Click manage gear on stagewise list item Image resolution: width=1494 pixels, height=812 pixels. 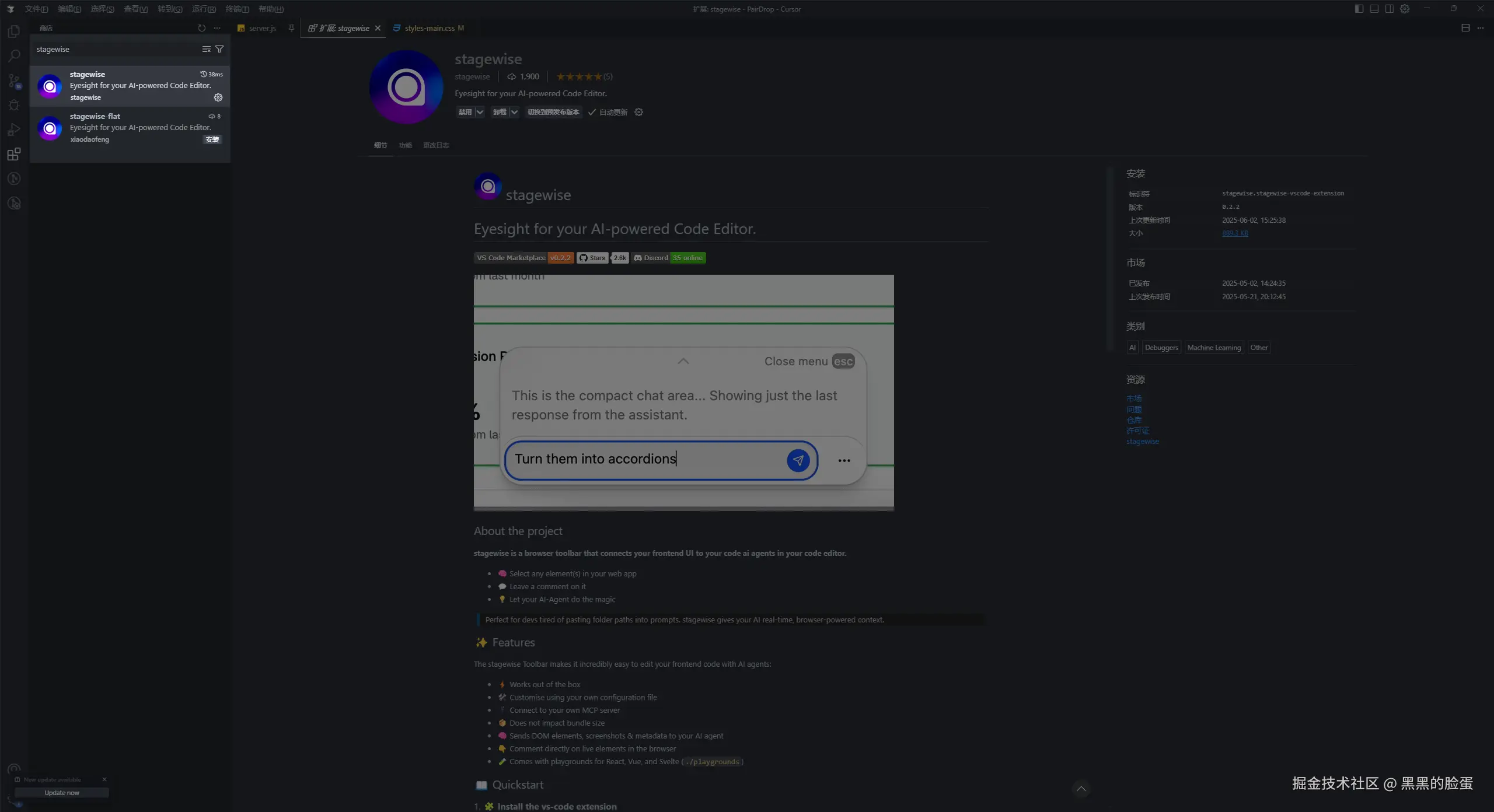pyautogui.click(x=218, y=97)
